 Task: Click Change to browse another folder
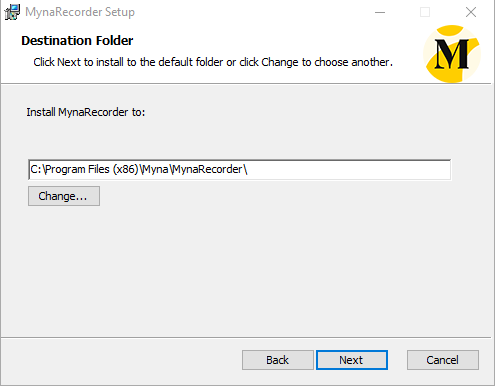[x=64, y=196]
